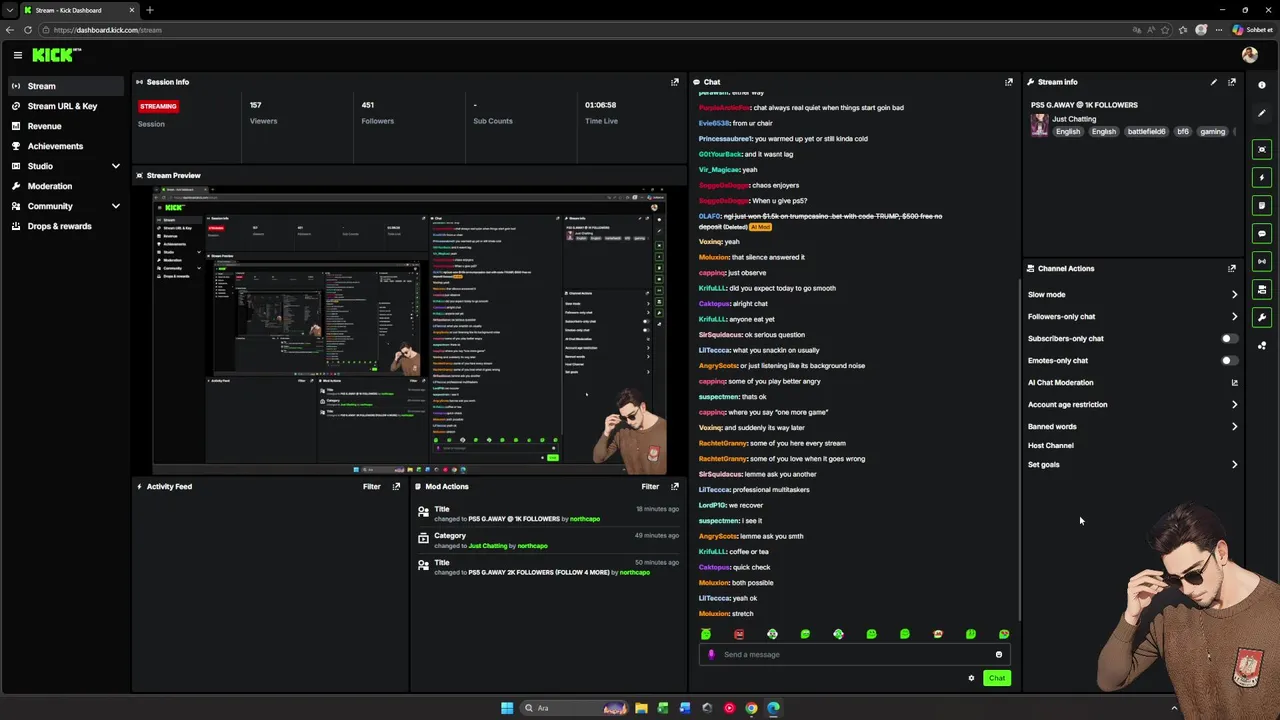Open the info icon in right sidebar
The width and height of the screenshot is (1280, 720).
click(1261, 85)
